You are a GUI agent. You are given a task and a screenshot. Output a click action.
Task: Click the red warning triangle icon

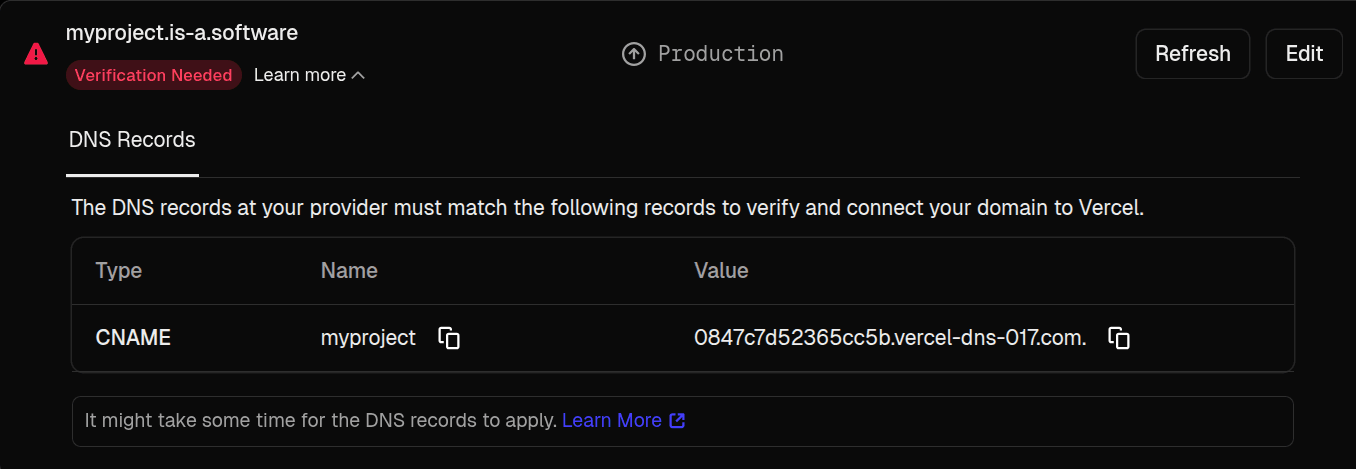[36, 54]
